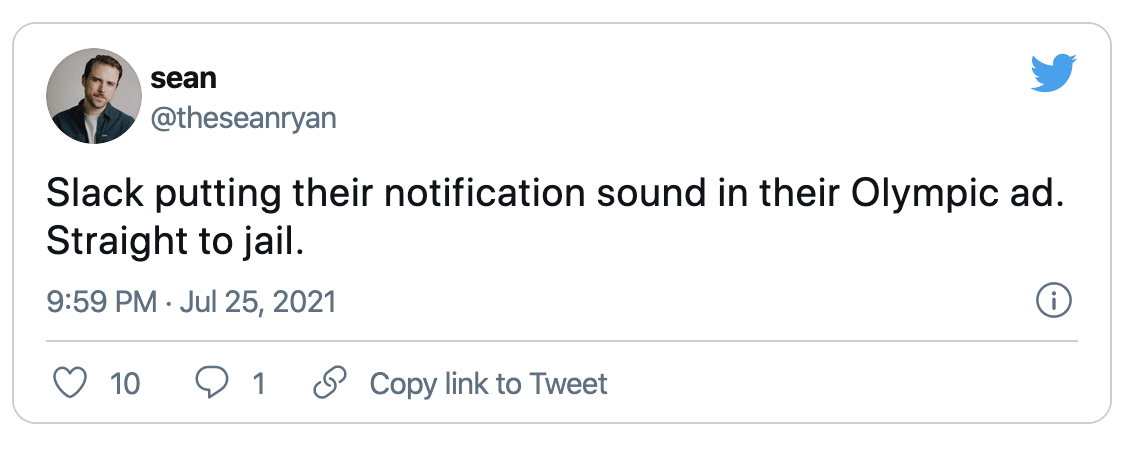Viewport: 1140px width, 450px height.
Task: Click the chain link icon
Action: point(329,383)
